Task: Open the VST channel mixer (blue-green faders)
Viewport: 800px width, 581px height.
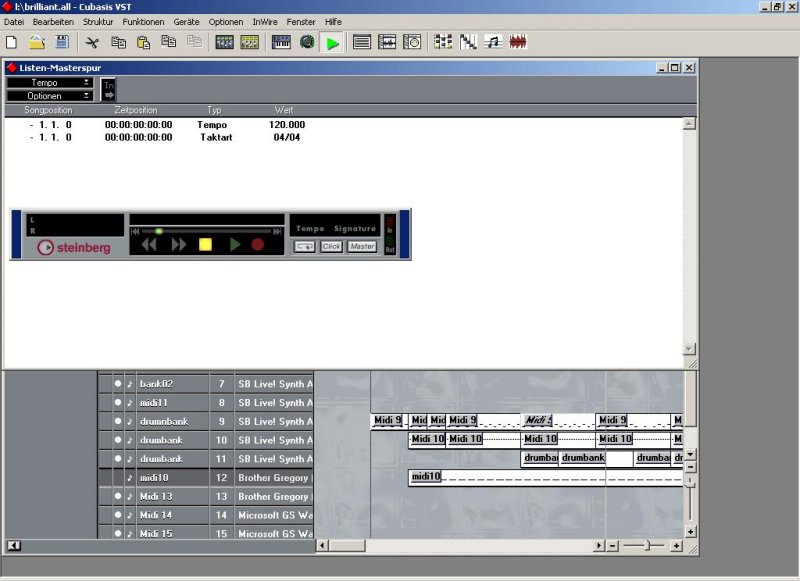Action: coord(224,42)
